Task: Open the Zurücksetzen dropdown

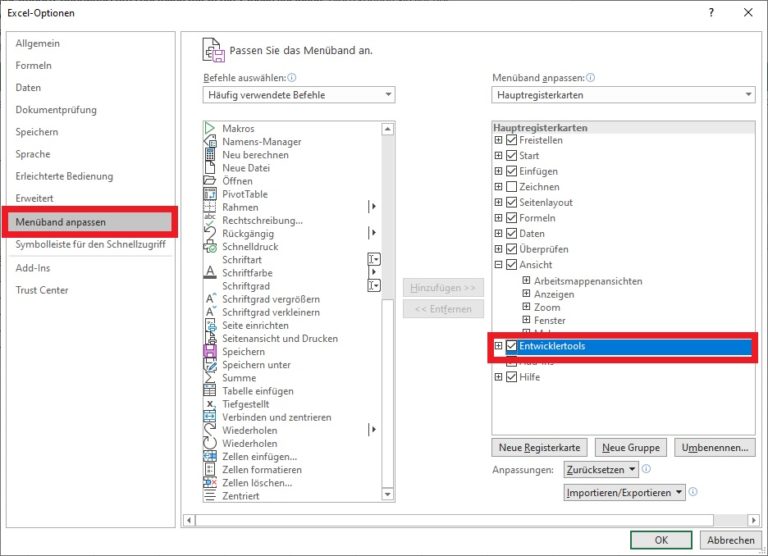Action: click(x=601, y=469)
